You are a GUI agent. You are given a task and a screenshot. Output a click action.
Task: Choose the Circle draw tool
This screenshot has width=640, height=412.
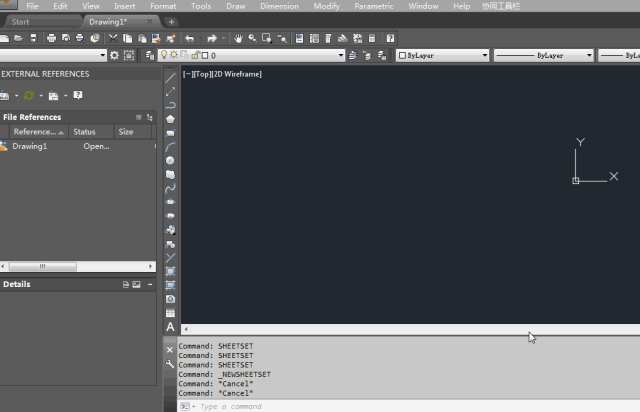[171, 160]
